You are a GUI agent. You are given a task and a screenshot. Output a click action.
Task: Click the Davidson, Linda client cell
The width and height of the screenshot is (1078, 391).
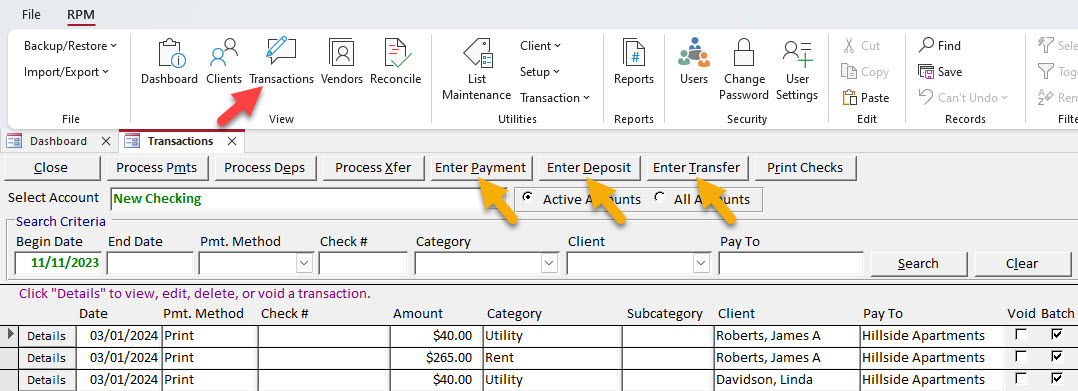point(786,379)
